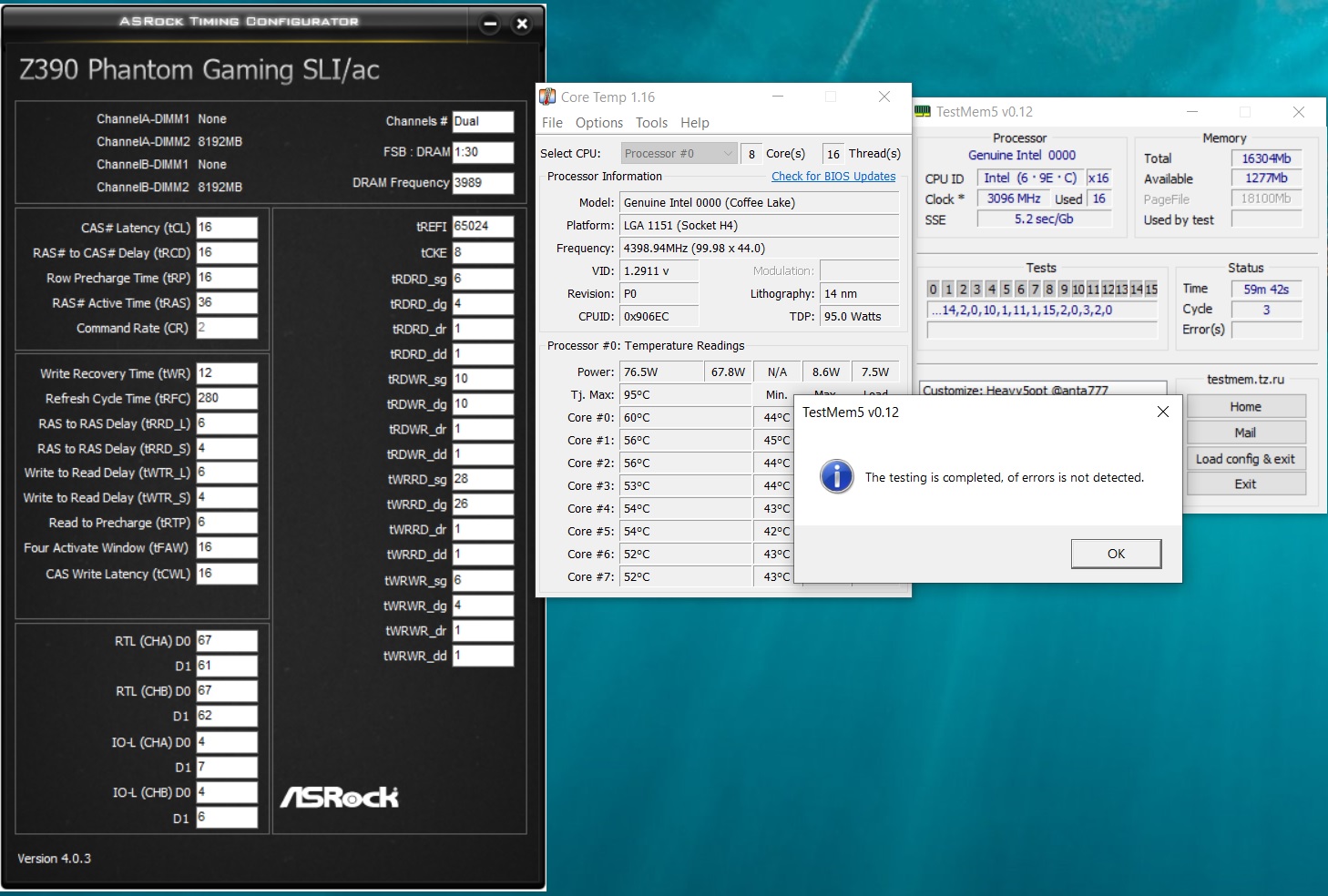
Task: Click the CAS# Latency (tCL) field
Action: coord(227,228)
